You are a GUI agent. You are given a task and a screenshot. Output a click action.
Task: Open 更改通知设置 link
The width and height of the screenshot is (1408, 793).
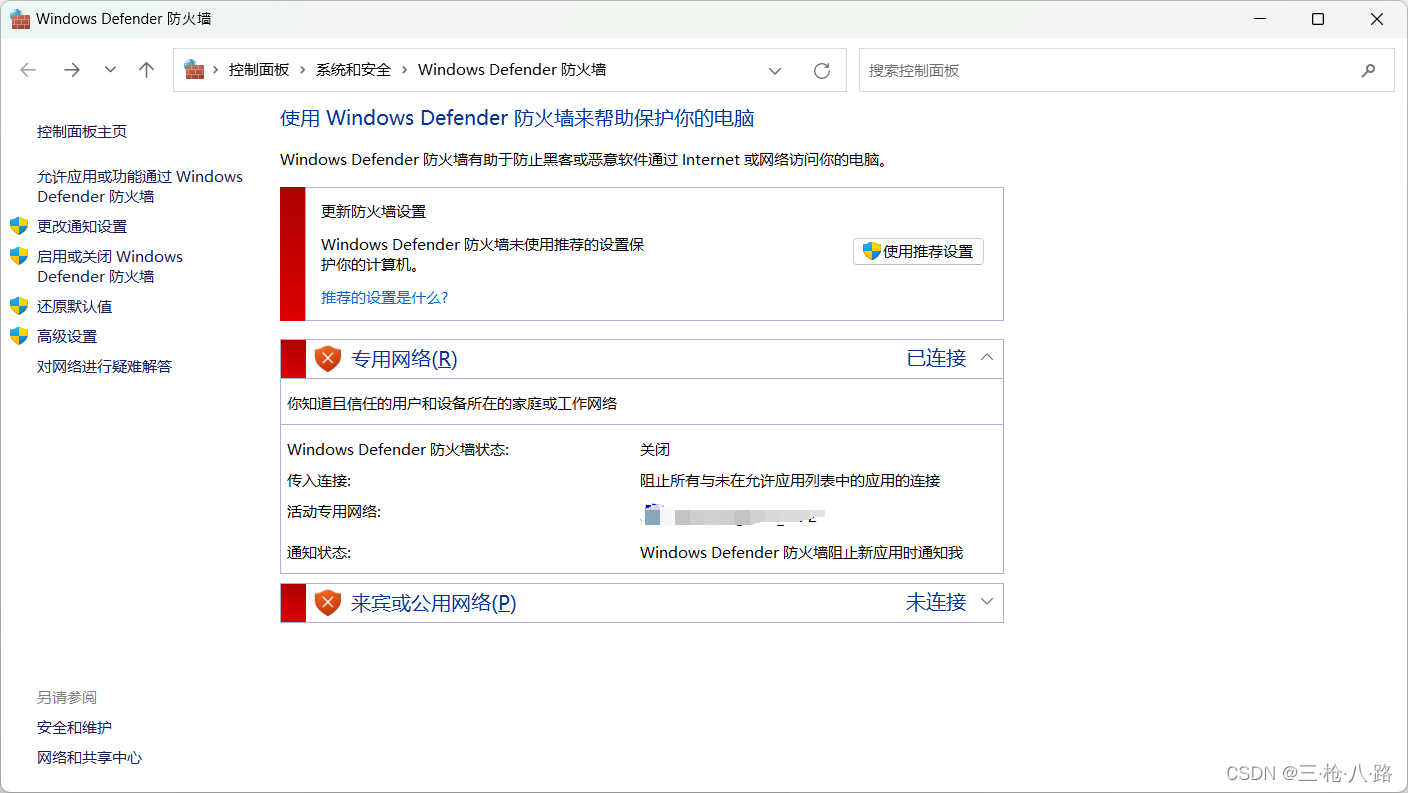[82, 227]
